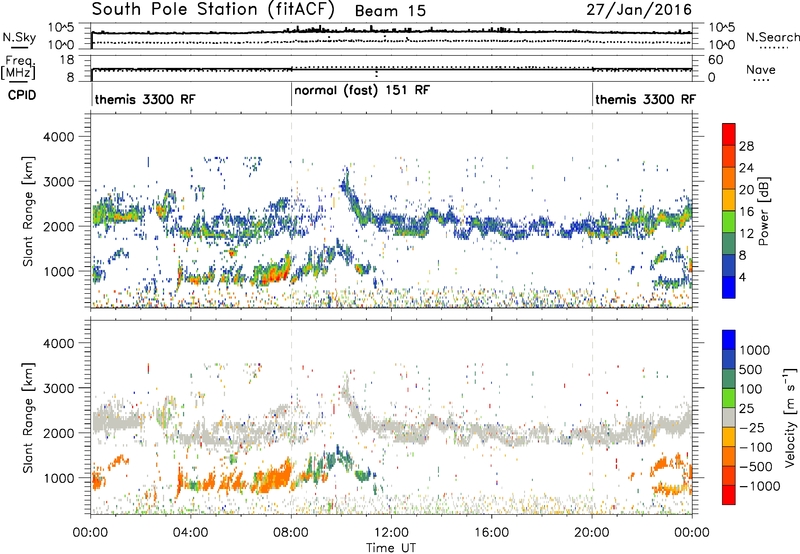Select the "Beam 15" label in the header
The image size is (800, 554).
390,11
